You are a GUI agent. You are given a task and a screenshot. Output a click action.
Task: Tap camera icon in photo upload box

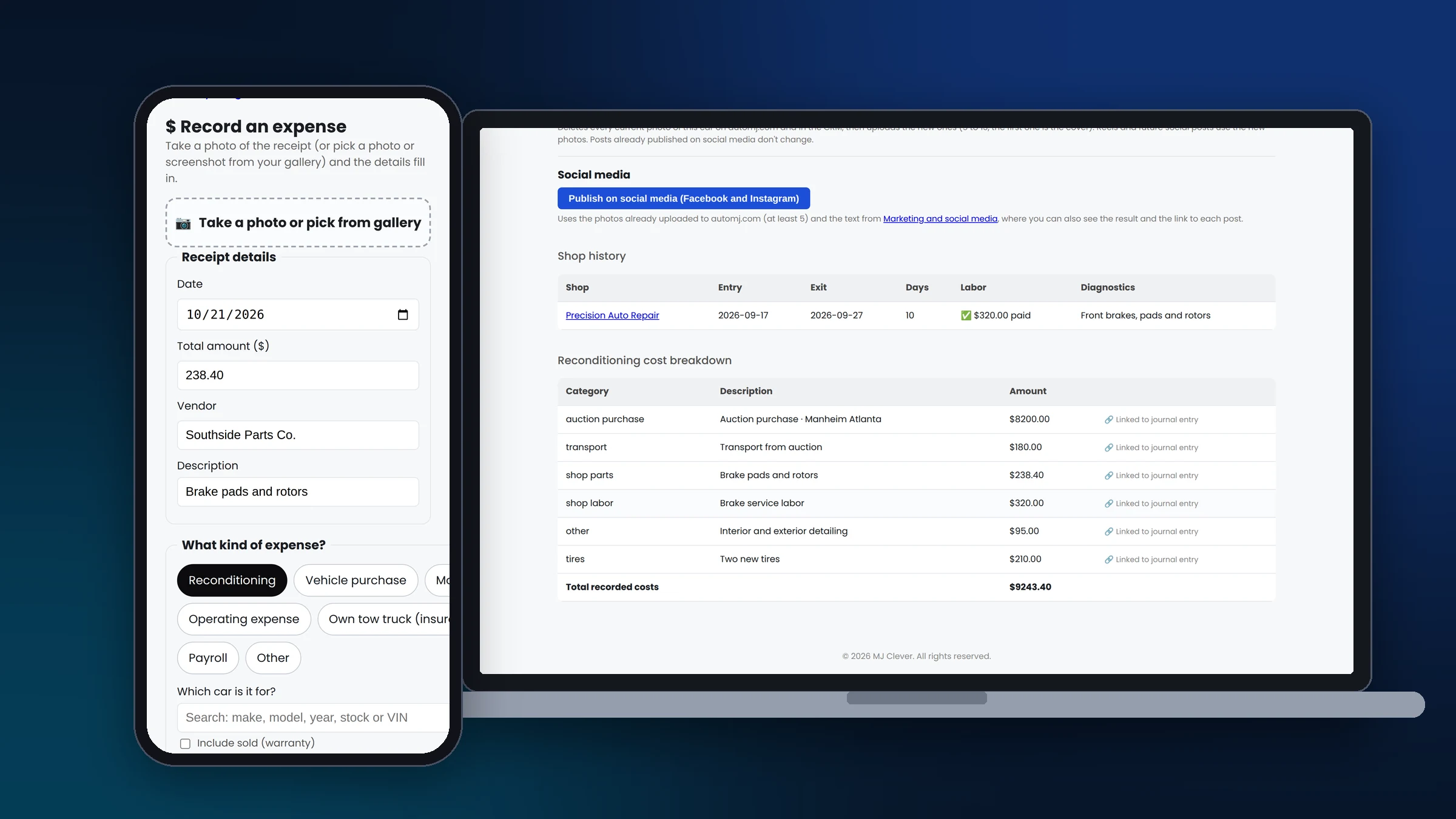coord(183,223)
